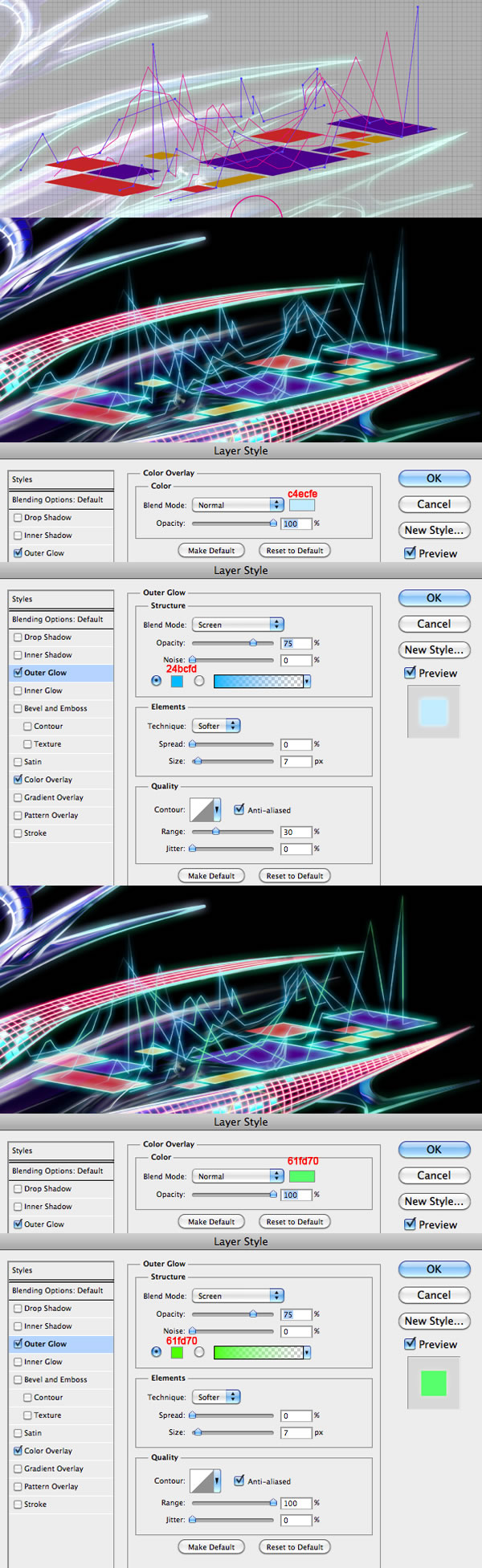The image size is (482, 1568).
Task: Click Reset to Default in green Color Overlay dialog
Action: tap(295, 1222)
